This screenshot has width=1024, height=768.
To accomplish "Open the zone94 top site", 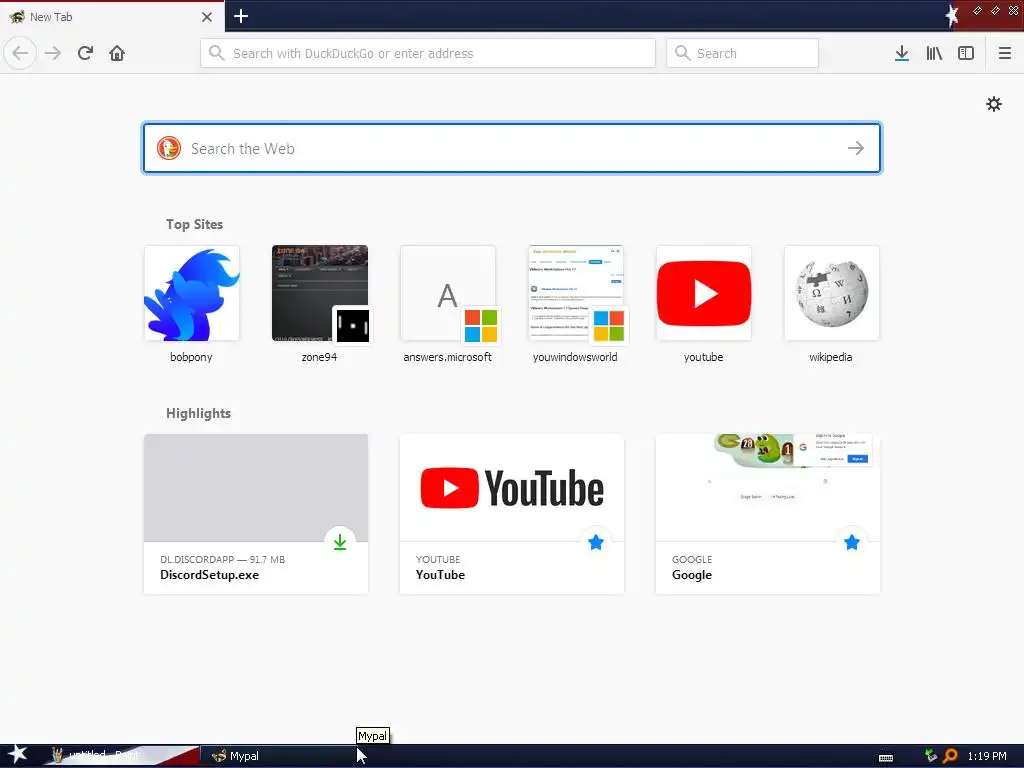I will tap(319, 305).
